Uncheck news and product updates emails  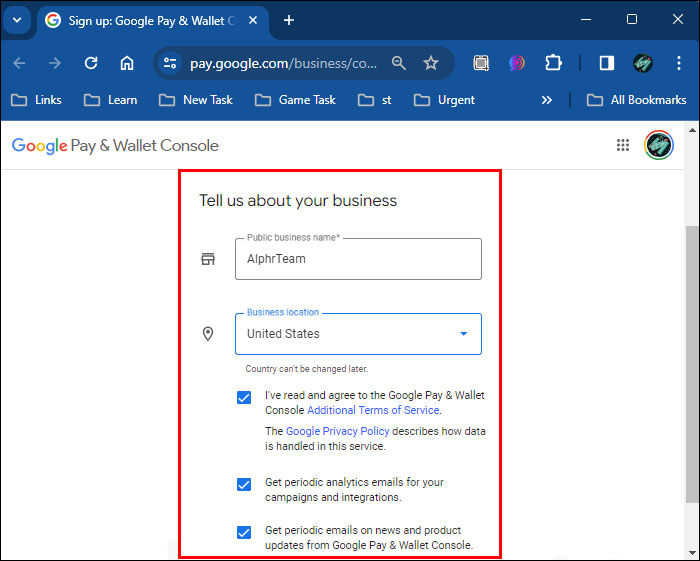(244, 532)
